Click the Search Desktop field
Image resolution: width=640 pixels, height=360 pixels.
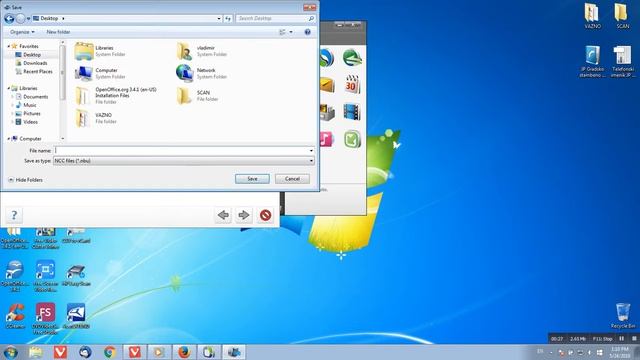tap(275, 18)
